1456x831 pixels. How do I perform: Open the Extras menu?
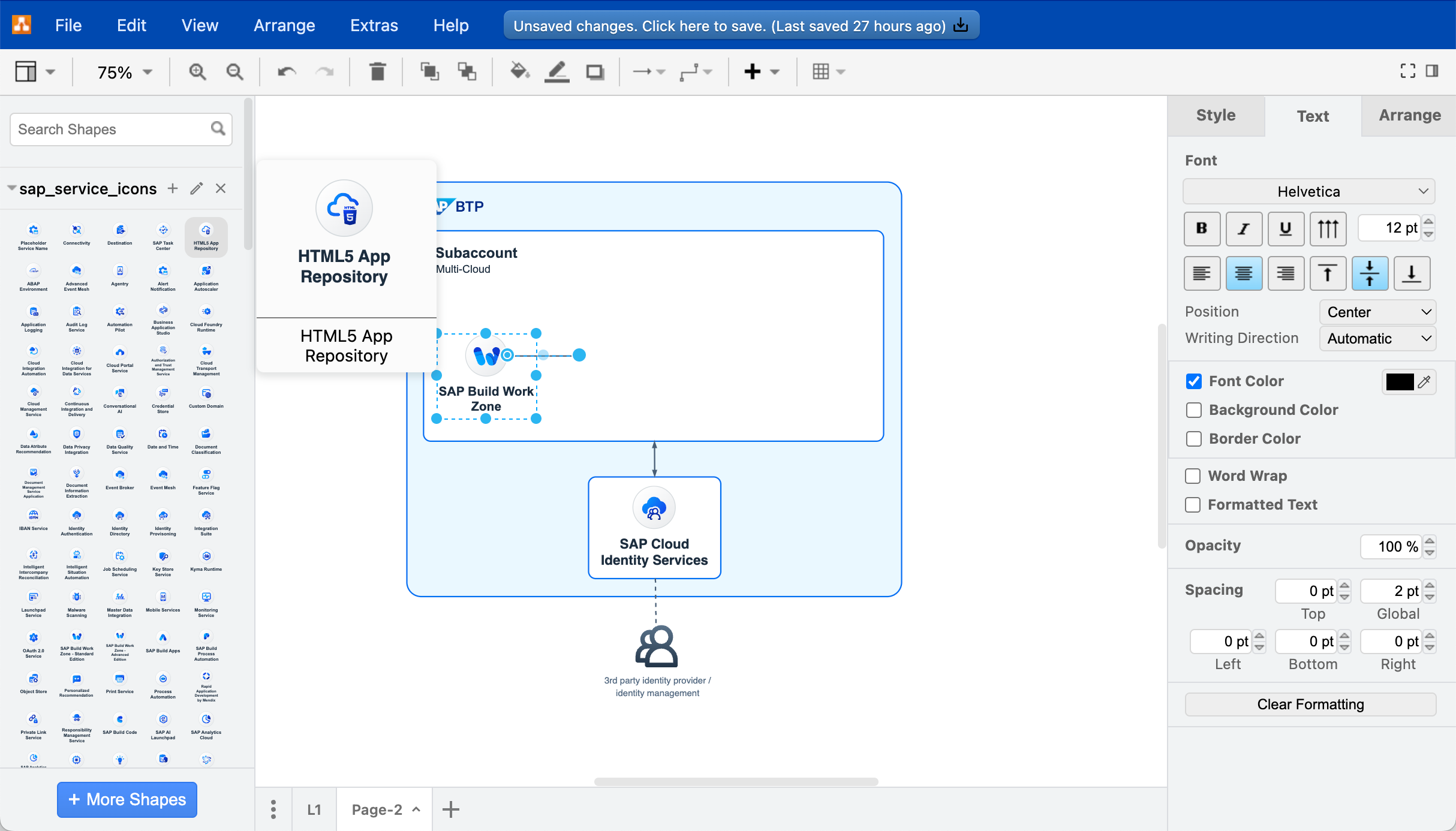pyautogui.click(x=374, y=25)
